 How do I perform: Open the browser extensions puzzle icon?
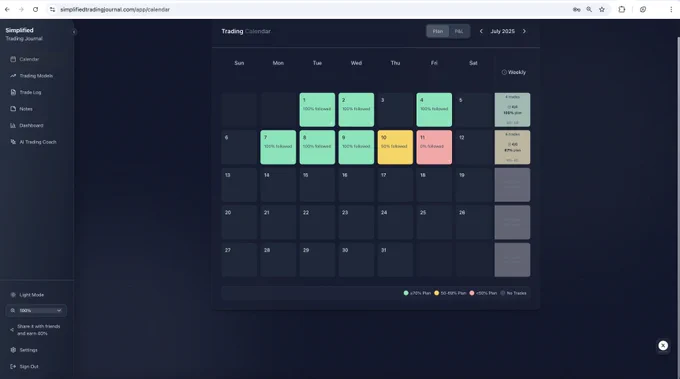click(622, 9)
